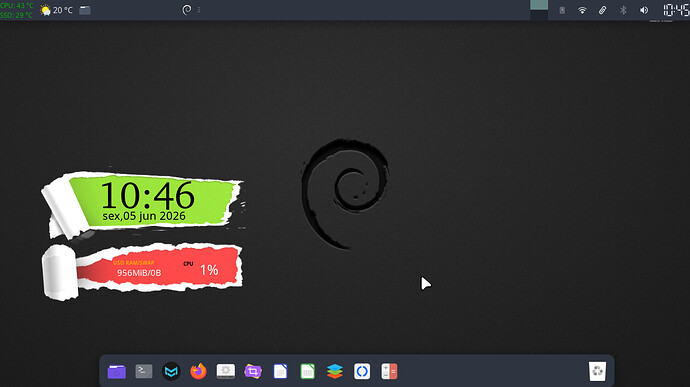The image size is (690, 387).
Task: Launch LibreOffice Calc from the dock
Action: (x=308, y=372)
